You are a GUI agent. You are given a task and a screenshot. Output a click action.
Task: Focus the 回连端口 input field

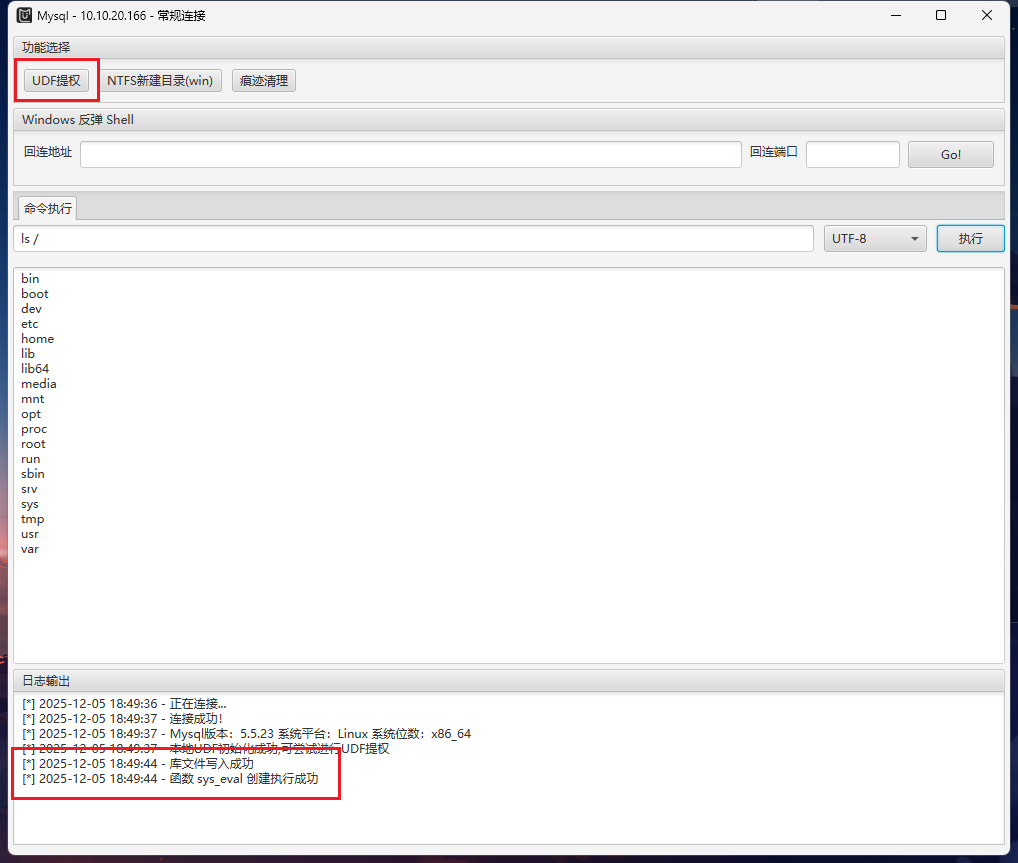point(852,154)
